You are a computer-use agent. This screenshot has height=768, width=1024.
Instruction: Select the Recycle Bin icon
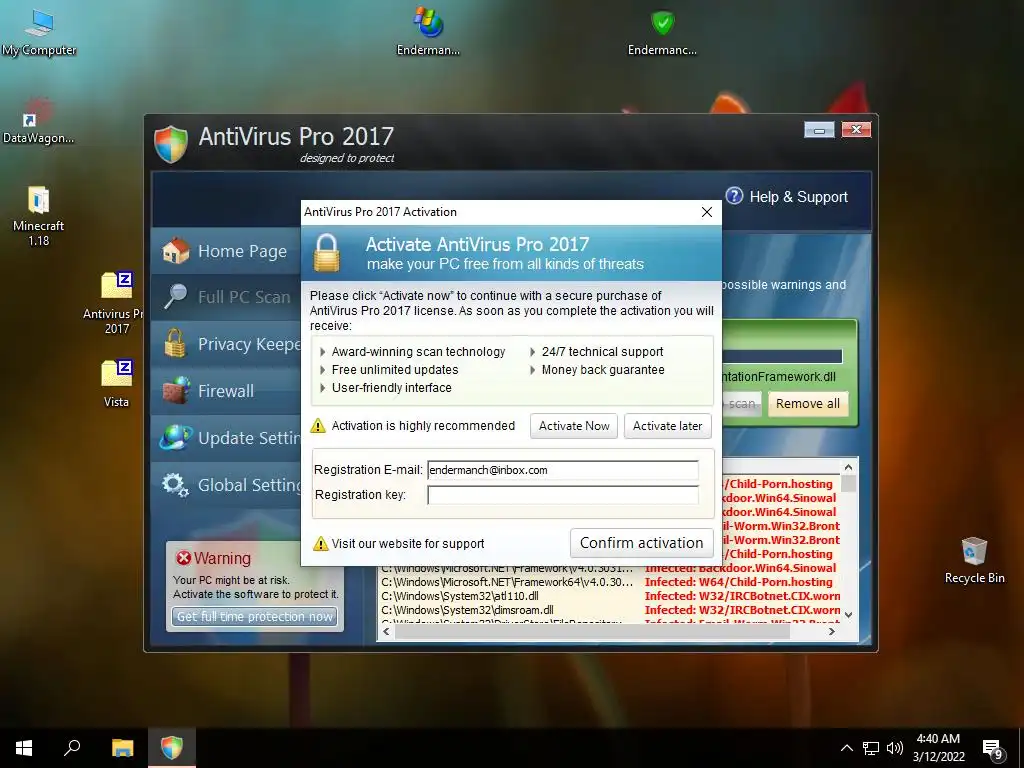[x=974, y=560]
